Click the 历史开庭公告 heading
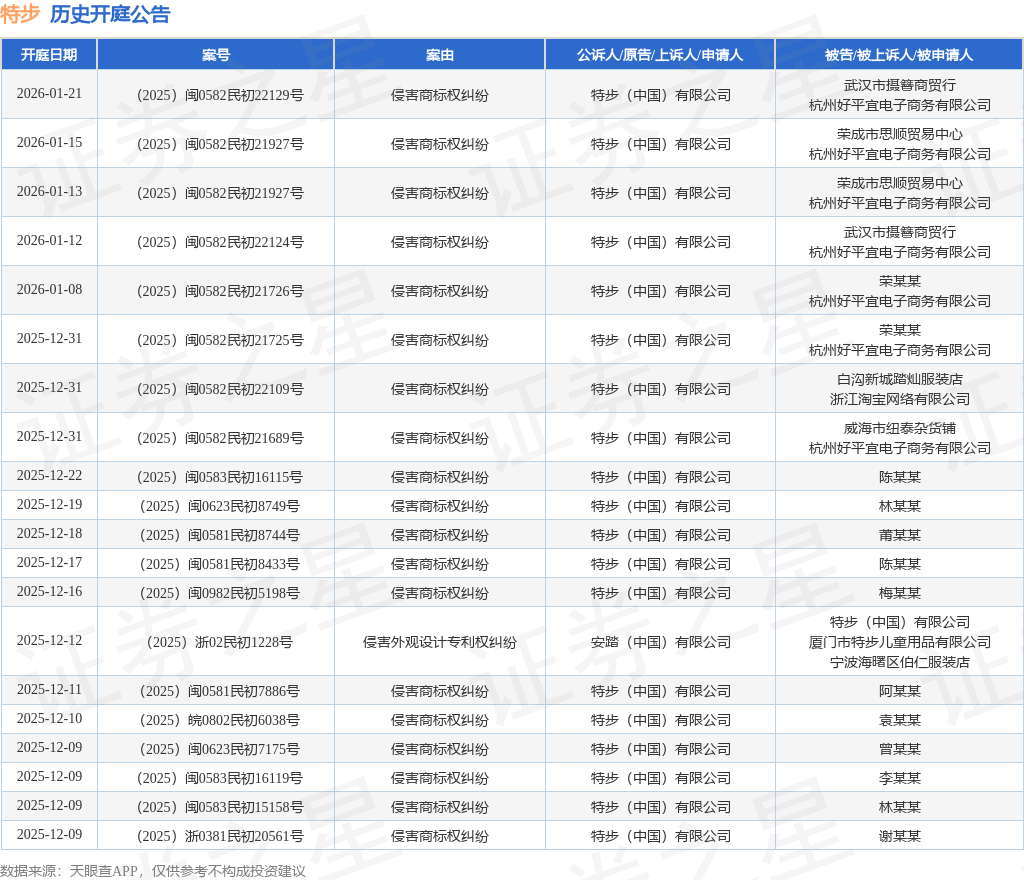Viewport: 1024px width, 880px height. click(110, 14)
